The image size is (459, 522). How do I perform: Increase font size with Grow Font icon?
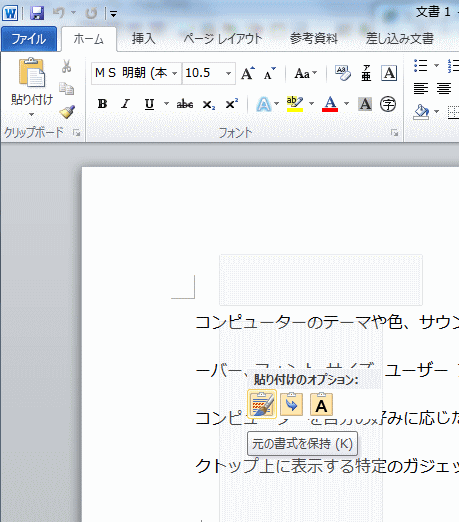[248, 73]
